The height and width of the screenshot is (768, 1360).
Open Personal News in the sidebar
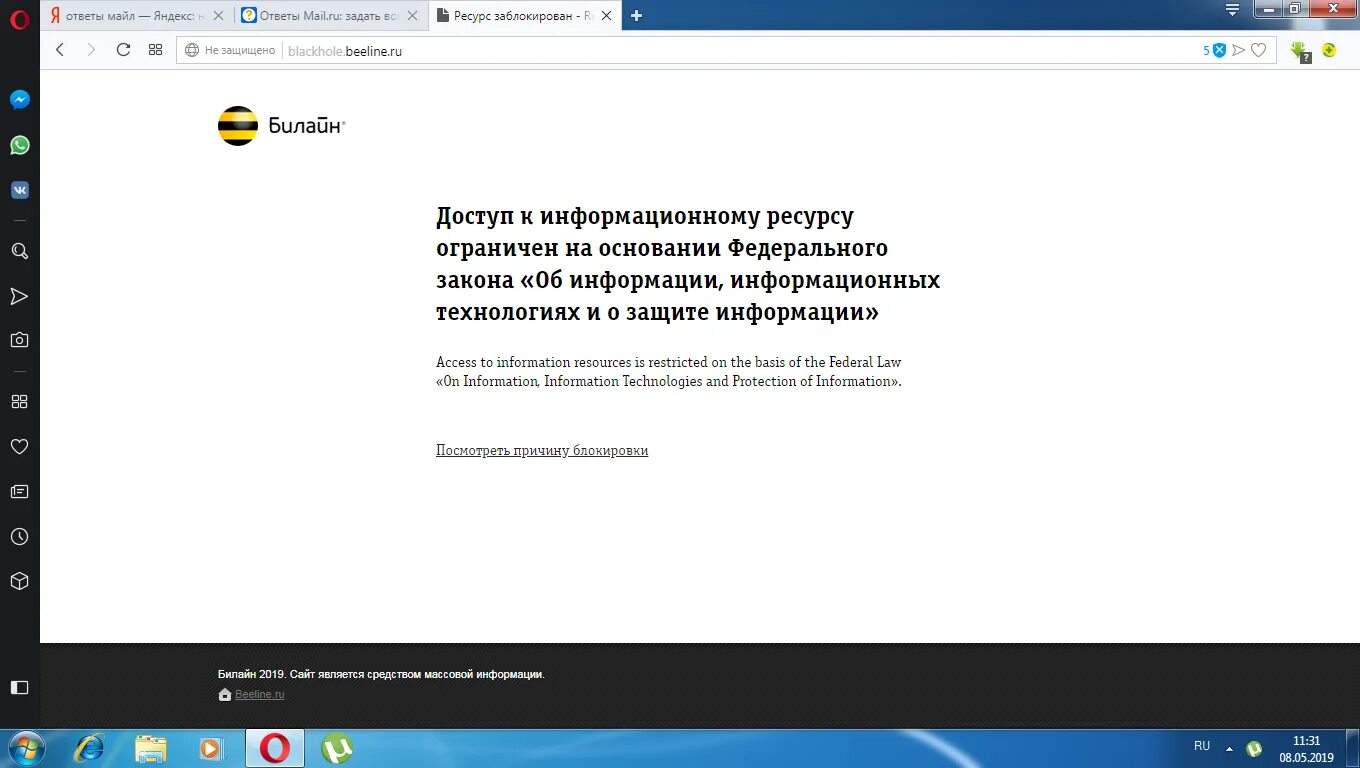pos(20,492)
